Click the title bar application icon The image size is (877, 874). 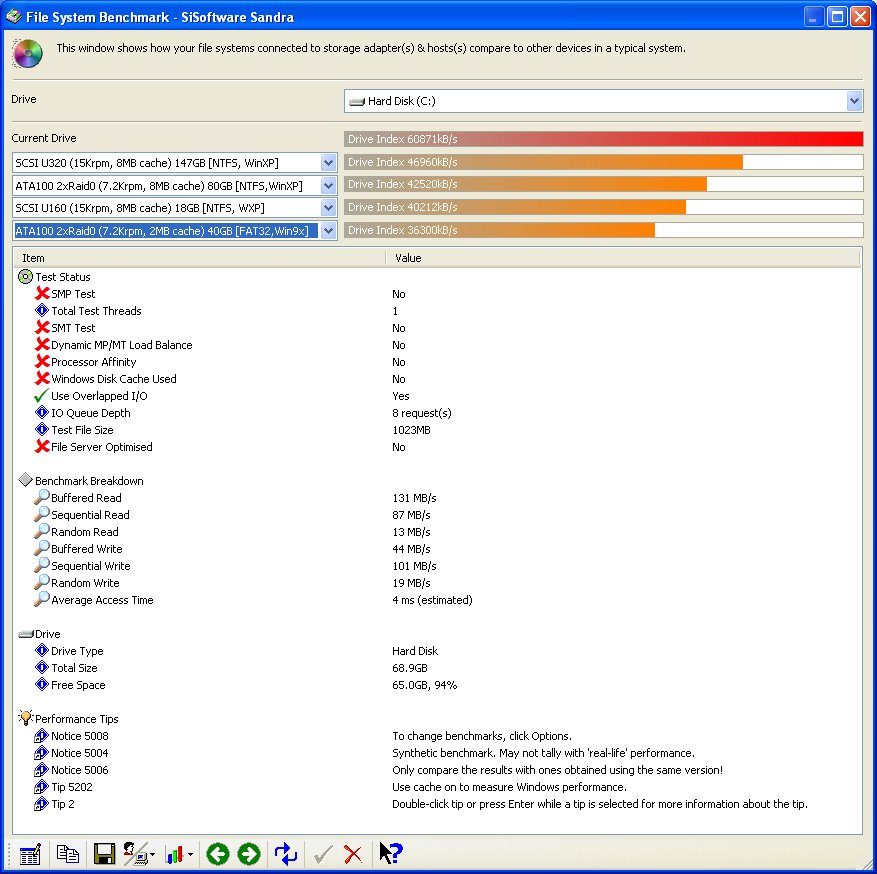(14, 17)
